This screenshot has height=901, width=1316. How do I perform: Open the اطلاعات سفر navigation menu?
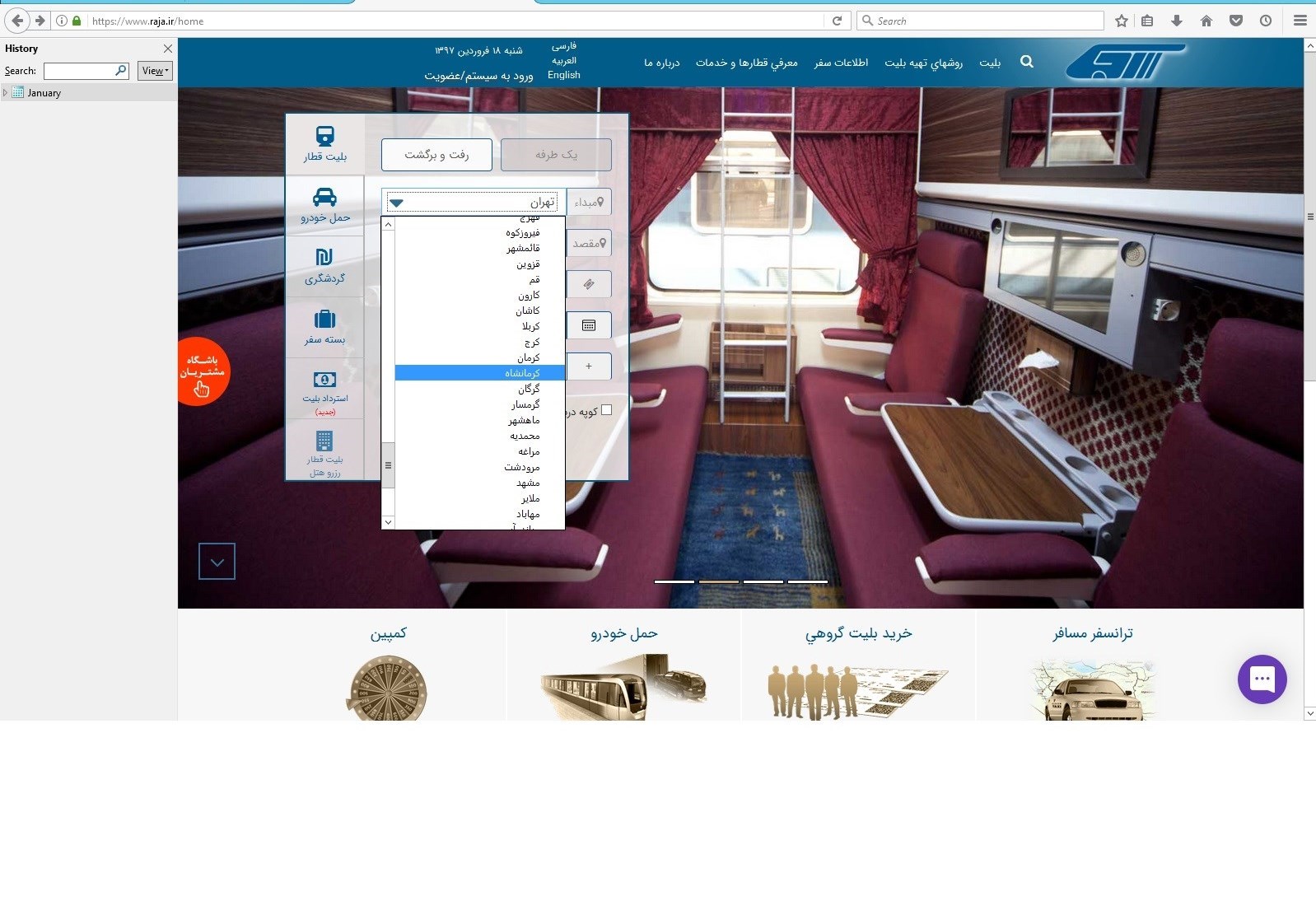coord(841,63)
